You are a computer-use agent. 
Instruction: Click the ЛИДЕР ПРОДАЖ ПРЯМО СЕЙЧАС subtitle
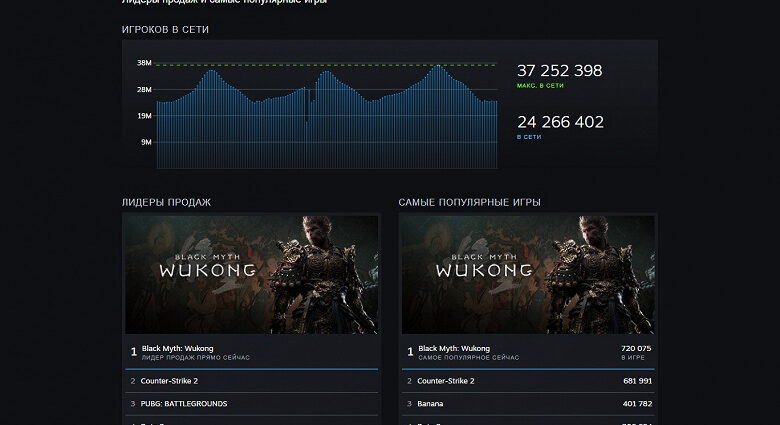coord(195,358)
